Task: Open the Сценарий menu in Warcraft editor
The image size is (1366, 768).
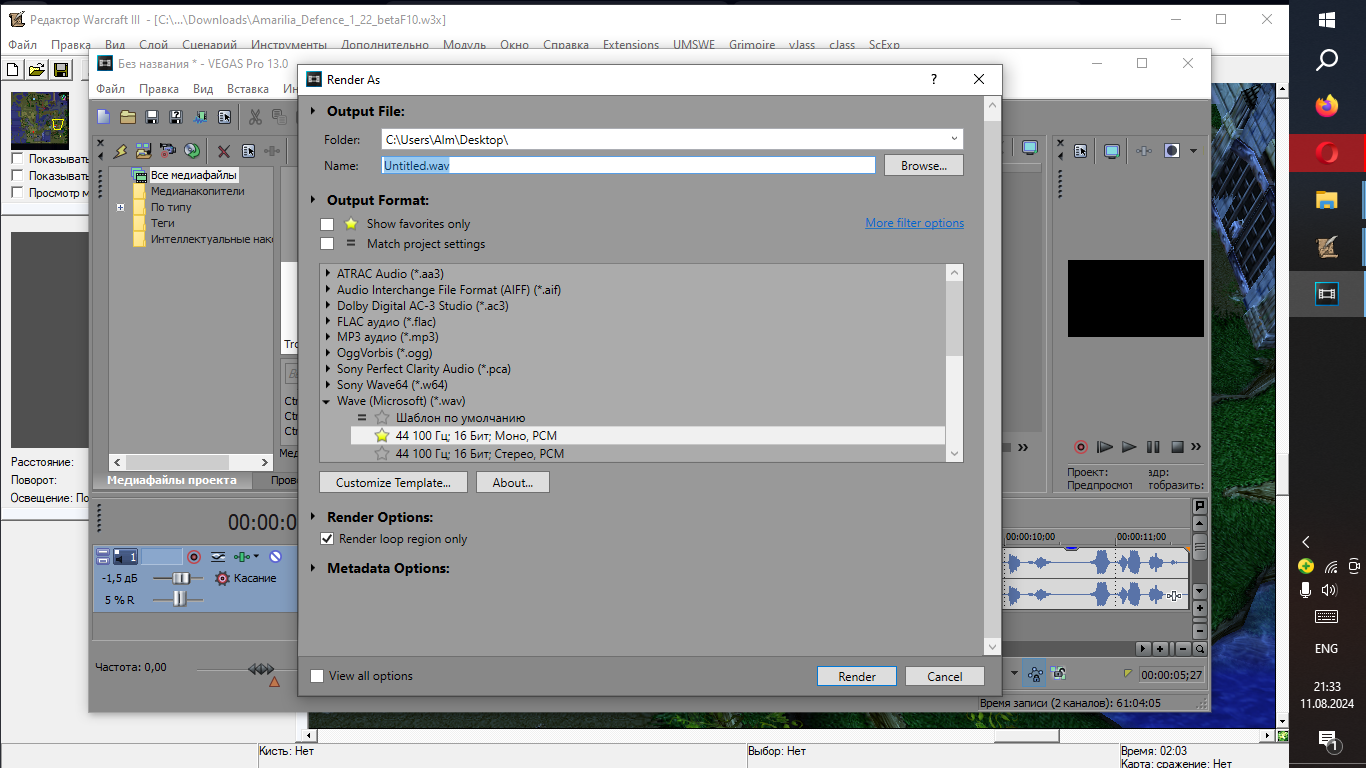Action: pos(209,45)
